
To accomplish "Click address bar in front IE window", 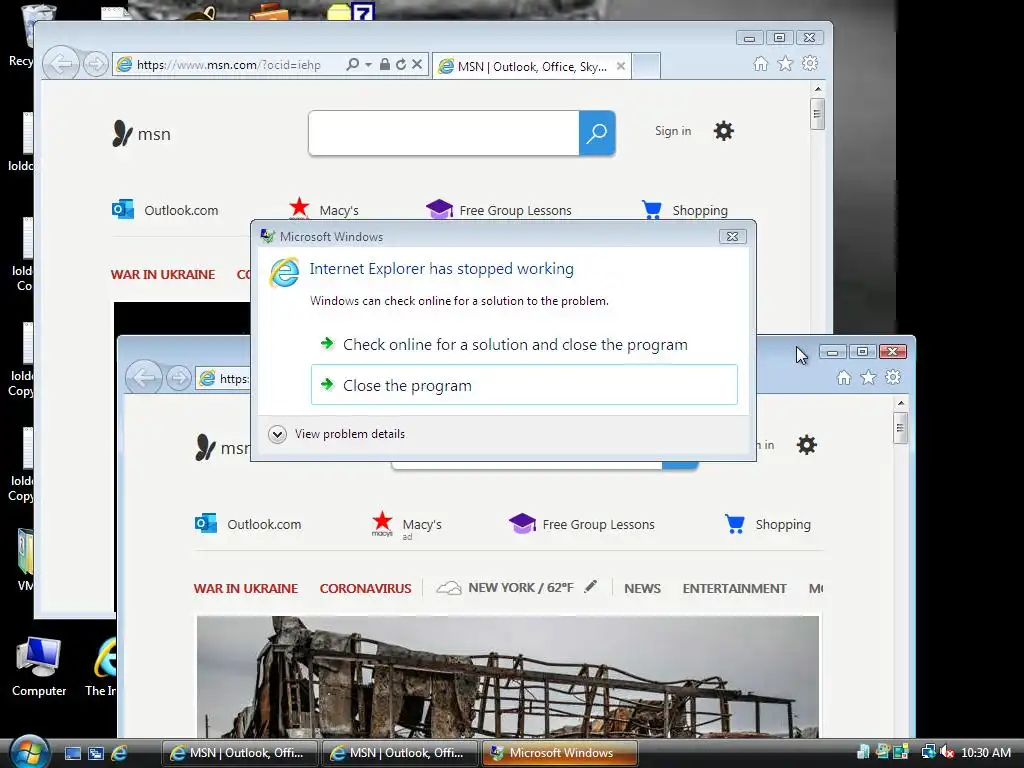I will tap(223, 379).
